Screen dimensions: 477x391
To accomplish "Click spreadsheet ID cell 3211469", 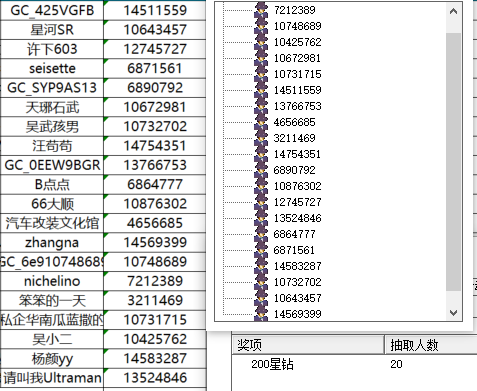I will click(155, 300).
